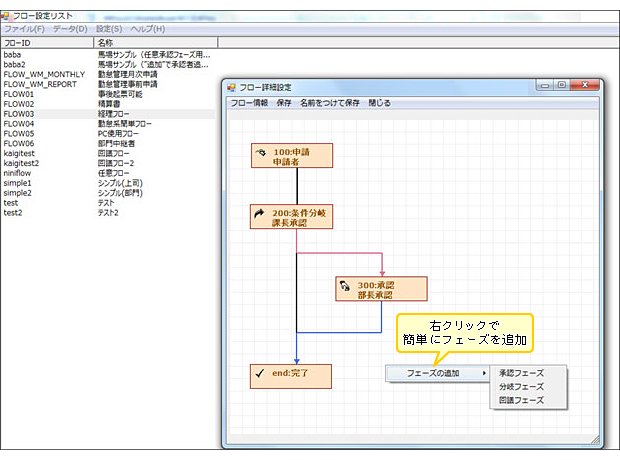Open the ヘルプ(H) menu
Screen dimensions: 620x460
click(147, 29)
